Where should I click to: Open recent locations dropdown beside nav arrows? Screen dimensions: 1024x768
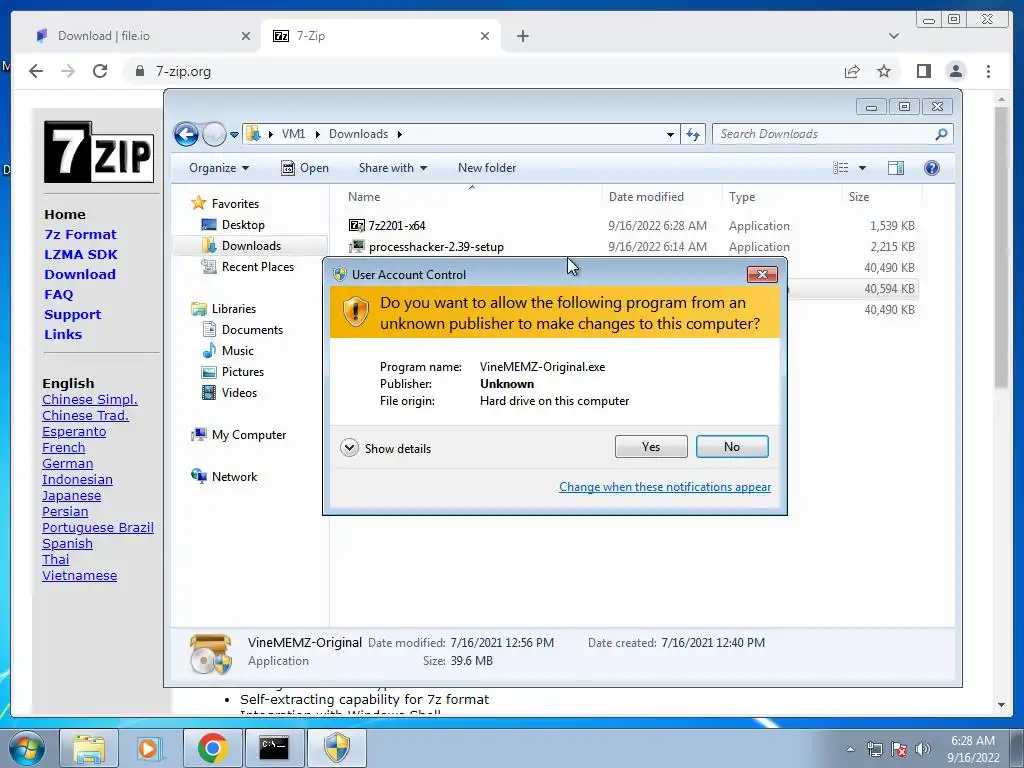click(234, 135)
